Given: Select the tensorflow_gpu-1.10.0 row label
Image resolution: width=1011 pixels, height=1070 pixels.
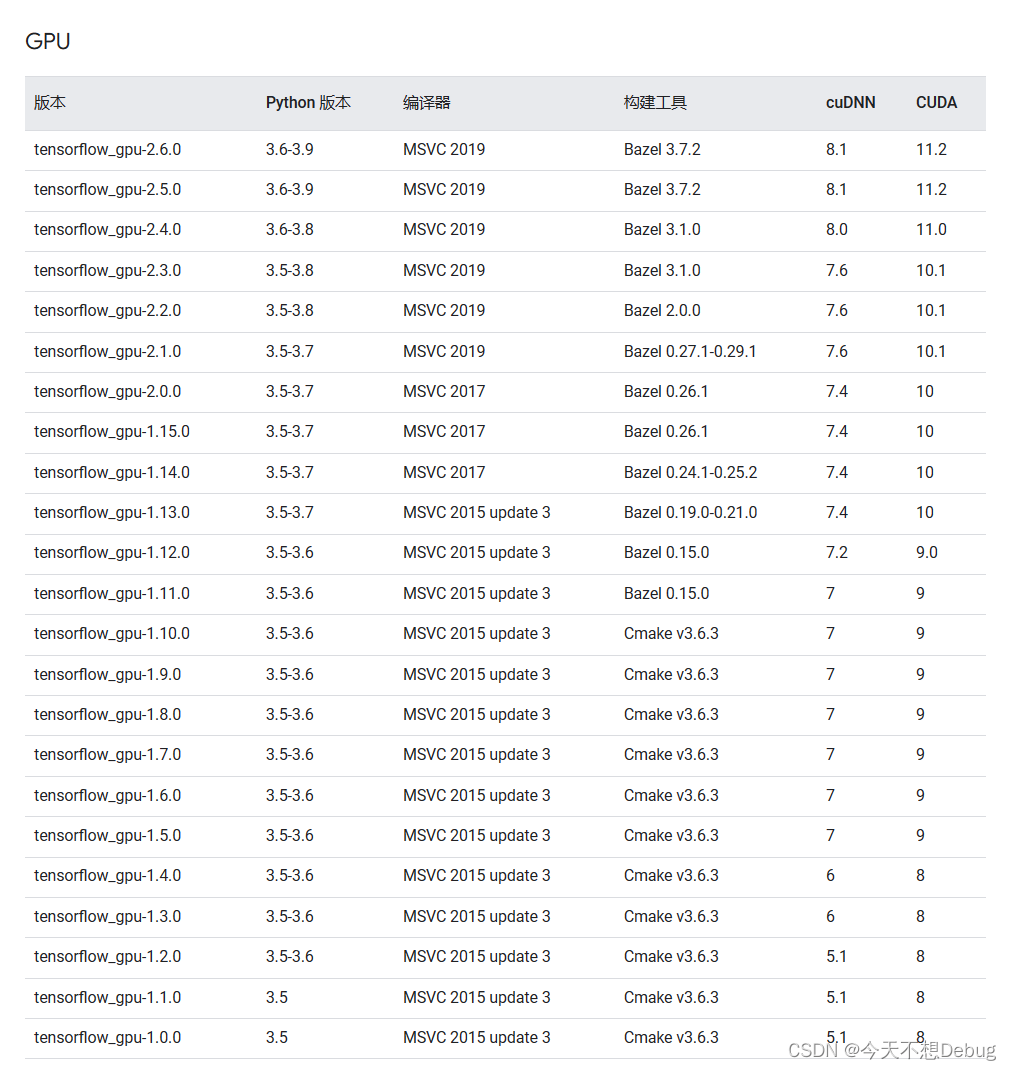Looking at the screenshot, I should click(112, 634).
